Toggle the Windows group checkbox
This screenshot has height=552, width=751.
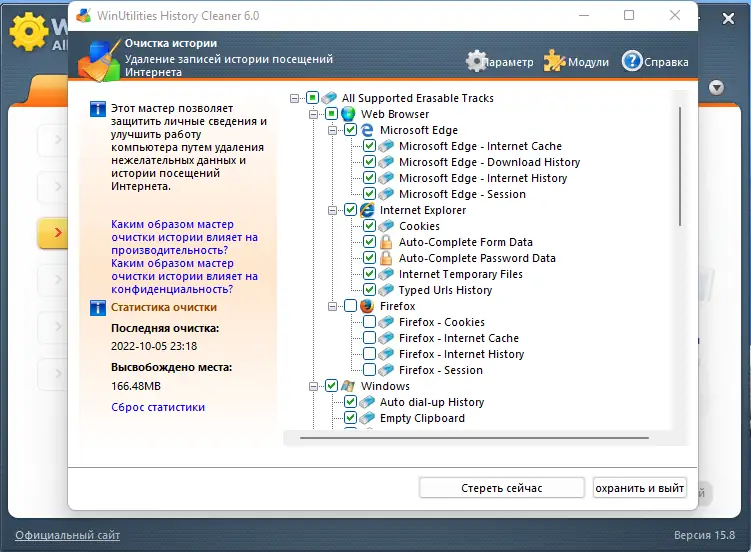click(x=331, y=386)
